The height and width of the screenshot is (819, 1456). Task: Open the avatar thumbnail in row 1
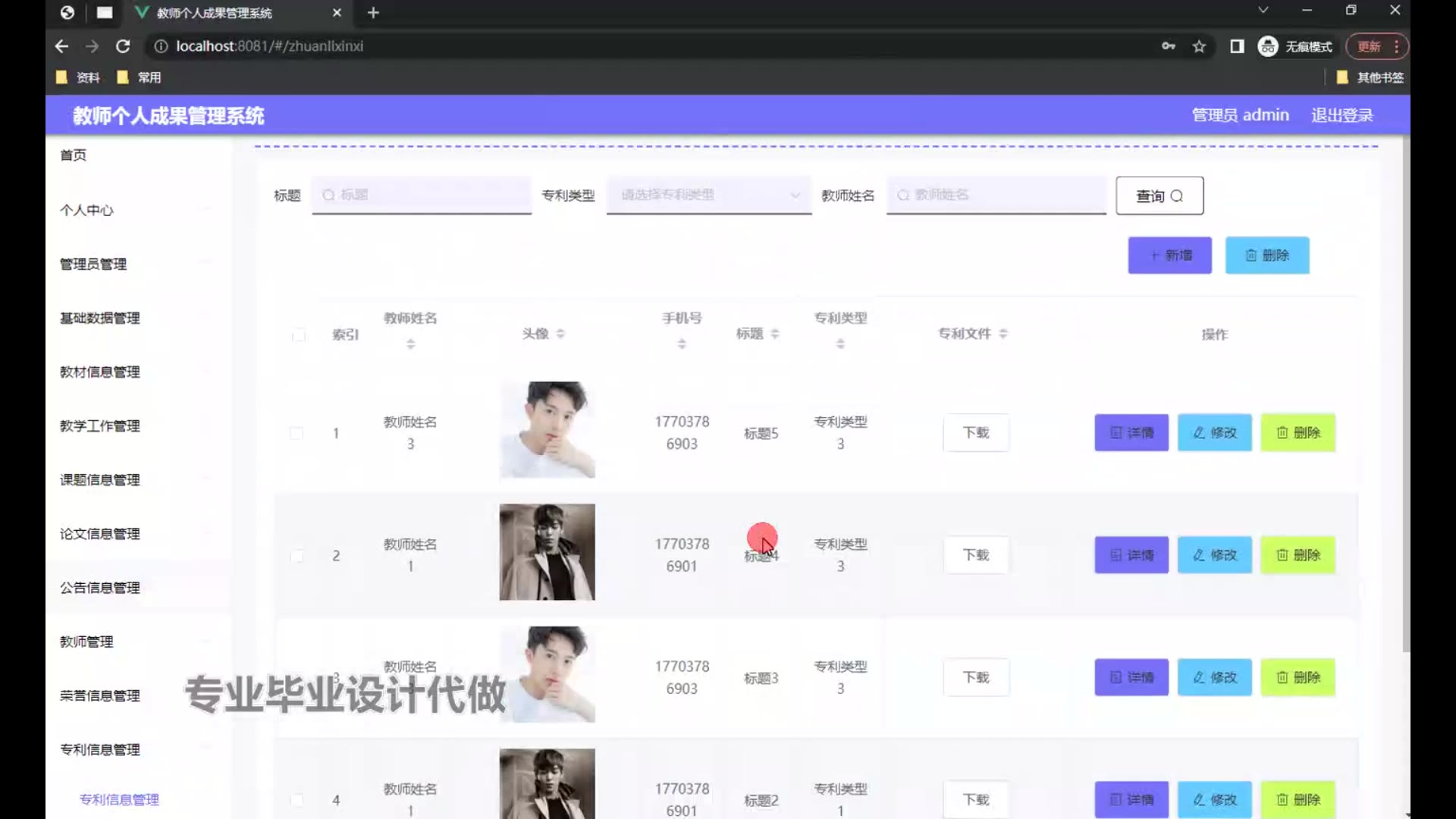tap(548, 430)
